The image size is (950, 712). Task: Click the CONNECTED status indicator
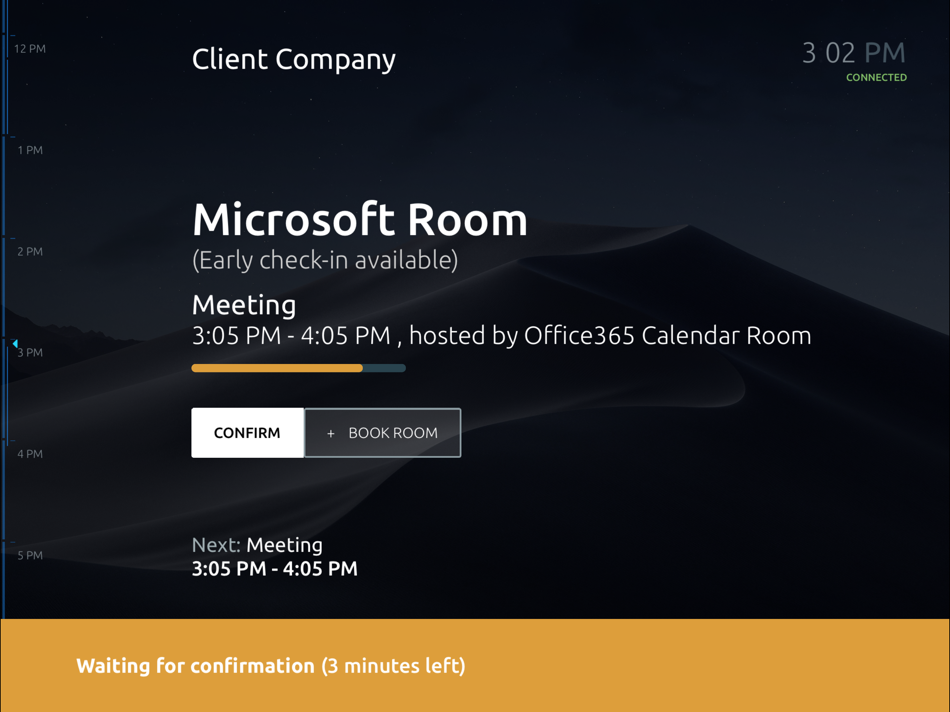coord(876,78)
